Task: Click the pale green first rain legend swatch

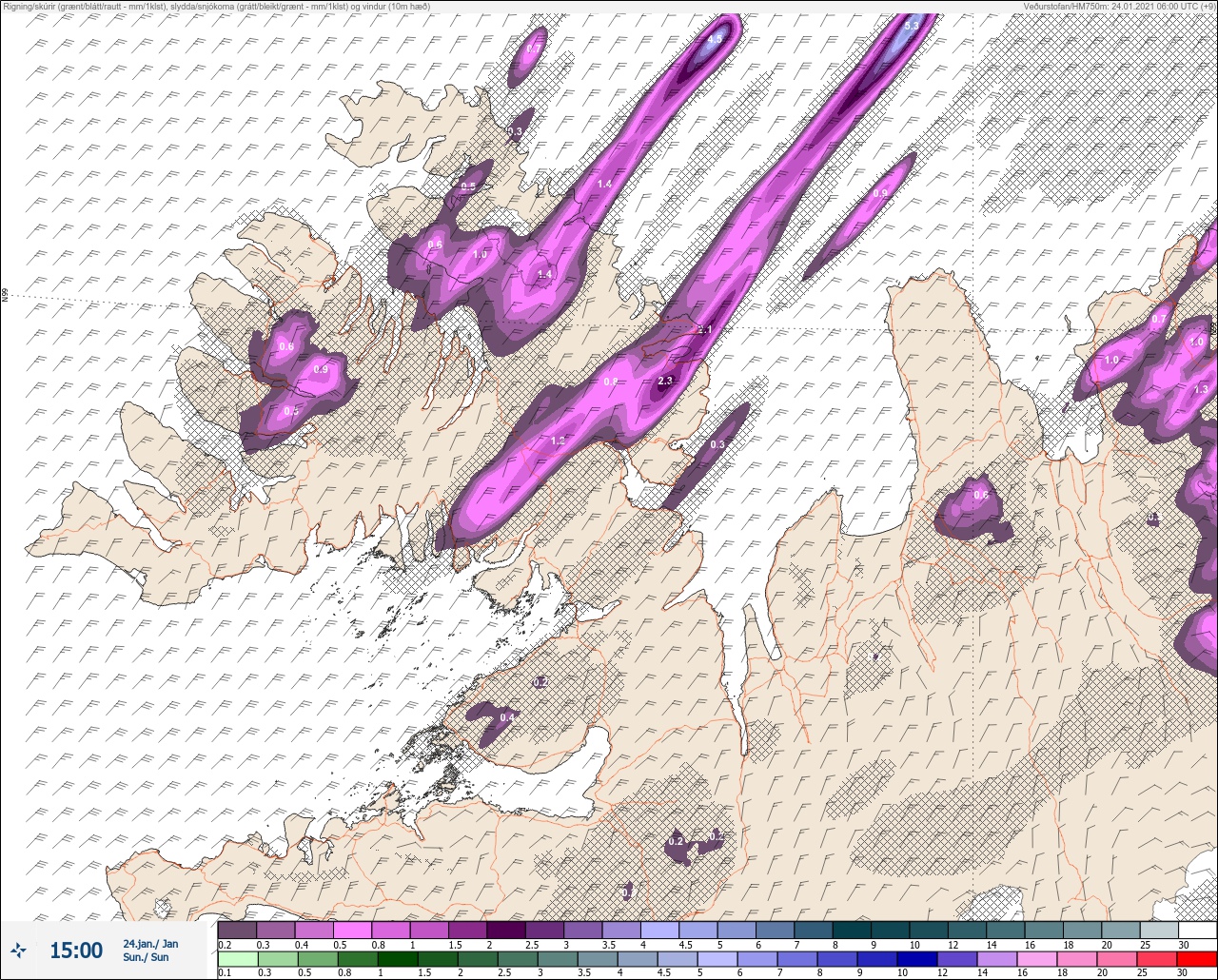Action: [x=237, y=957]
